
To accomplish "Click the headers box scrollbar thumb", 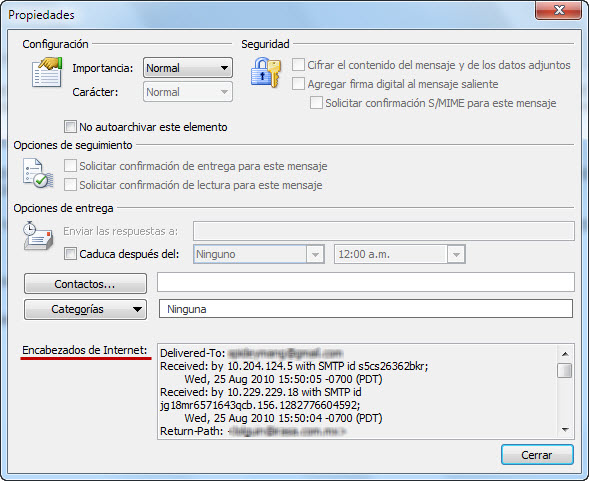I will tap(565, 370).
